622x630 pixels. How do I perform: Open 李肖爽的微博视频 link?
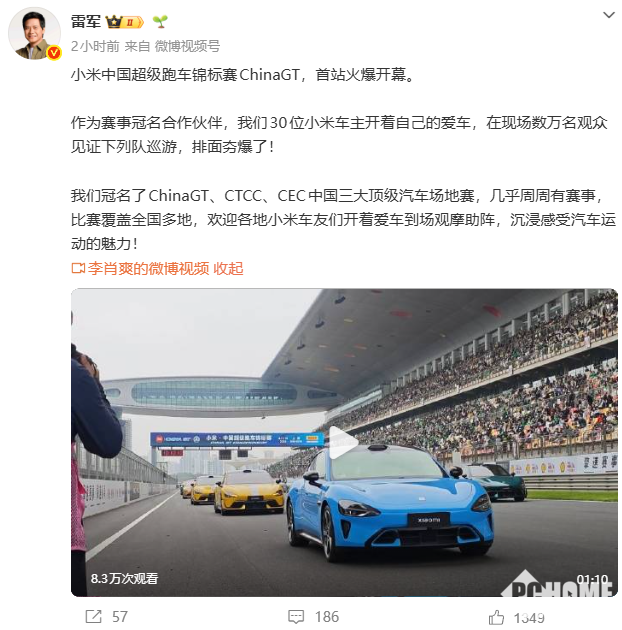click(149, 268)
